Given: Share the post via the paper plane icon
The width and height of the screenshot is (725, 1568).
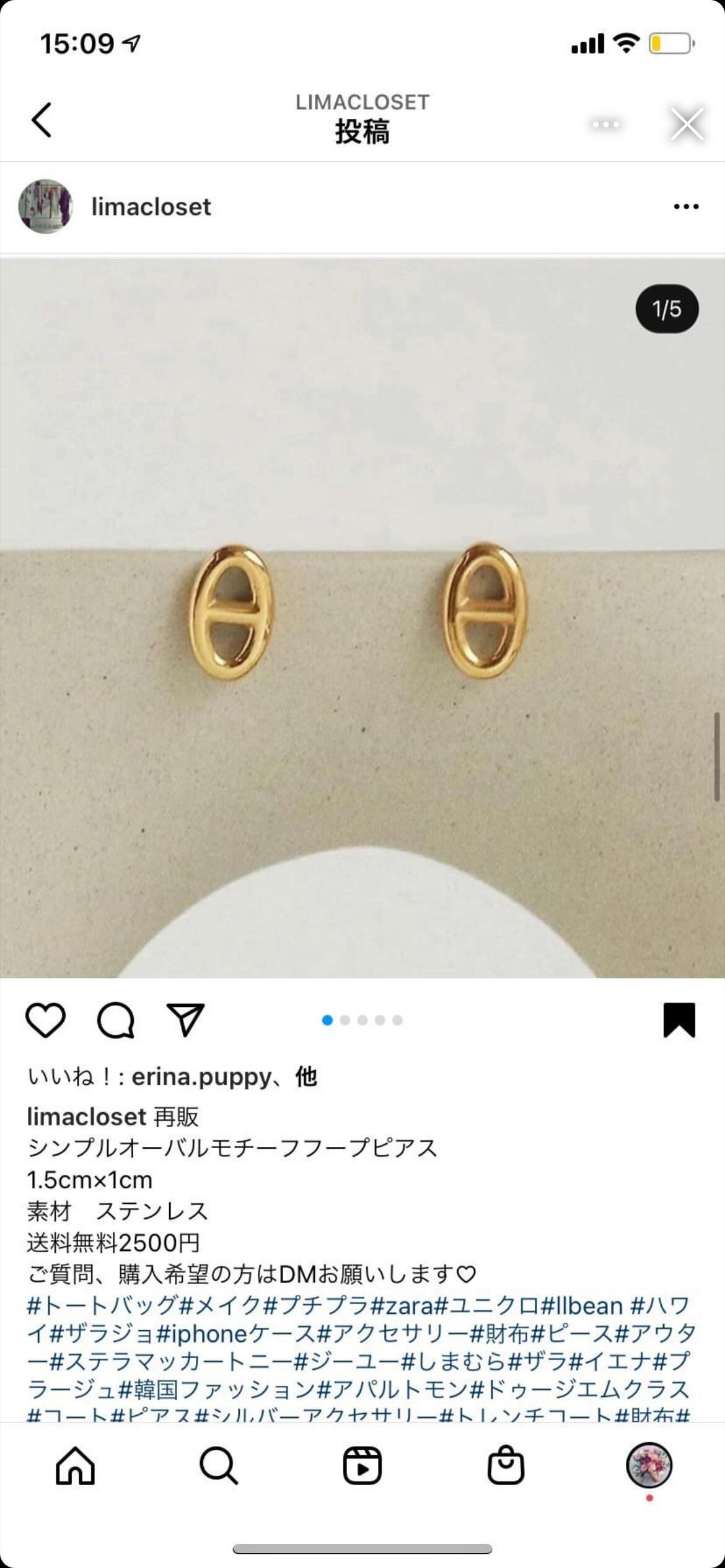Looking at the screenshot, I should click(185, 1019).
